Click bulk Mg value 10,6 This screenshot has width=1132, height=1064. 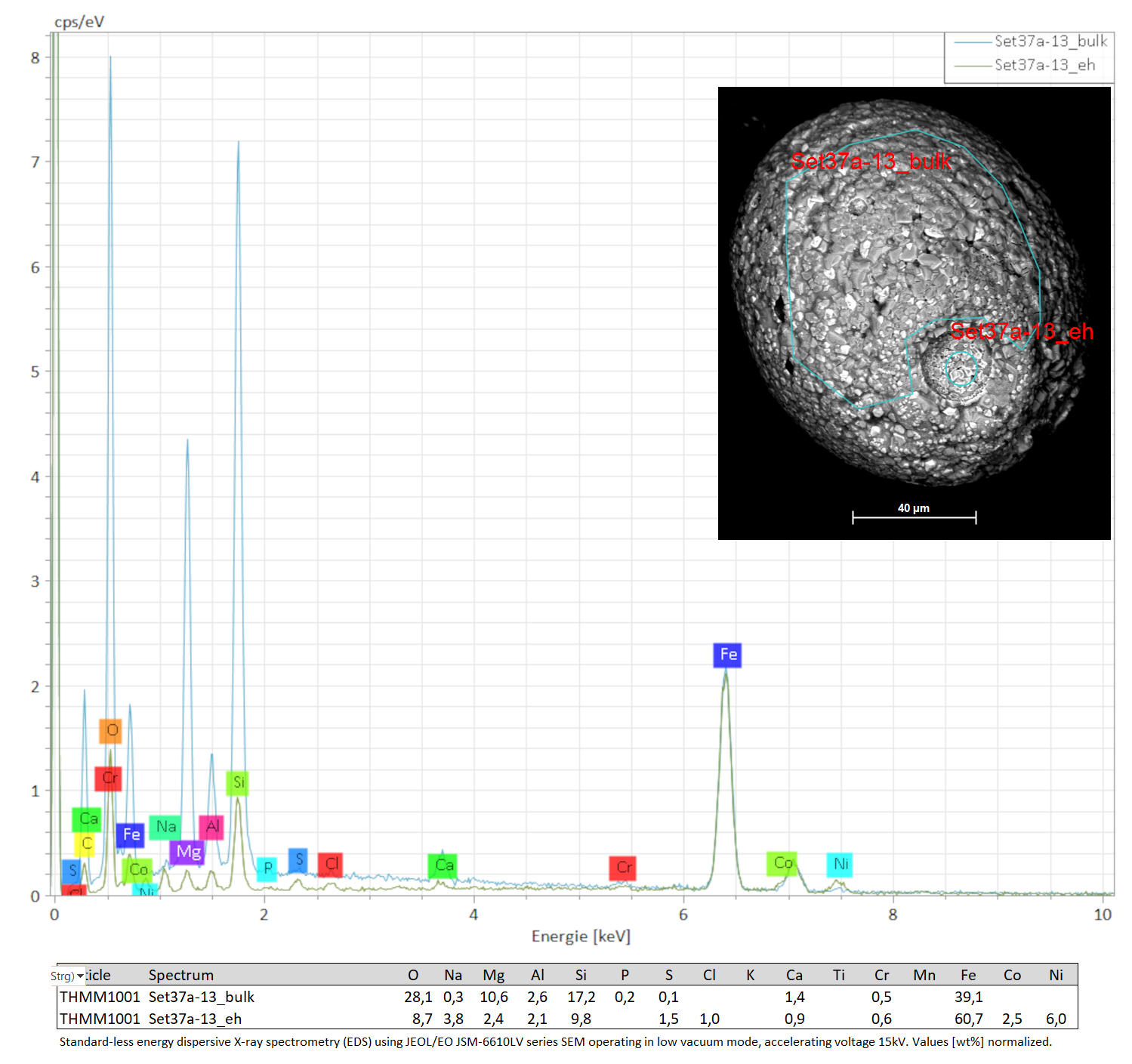494,997
